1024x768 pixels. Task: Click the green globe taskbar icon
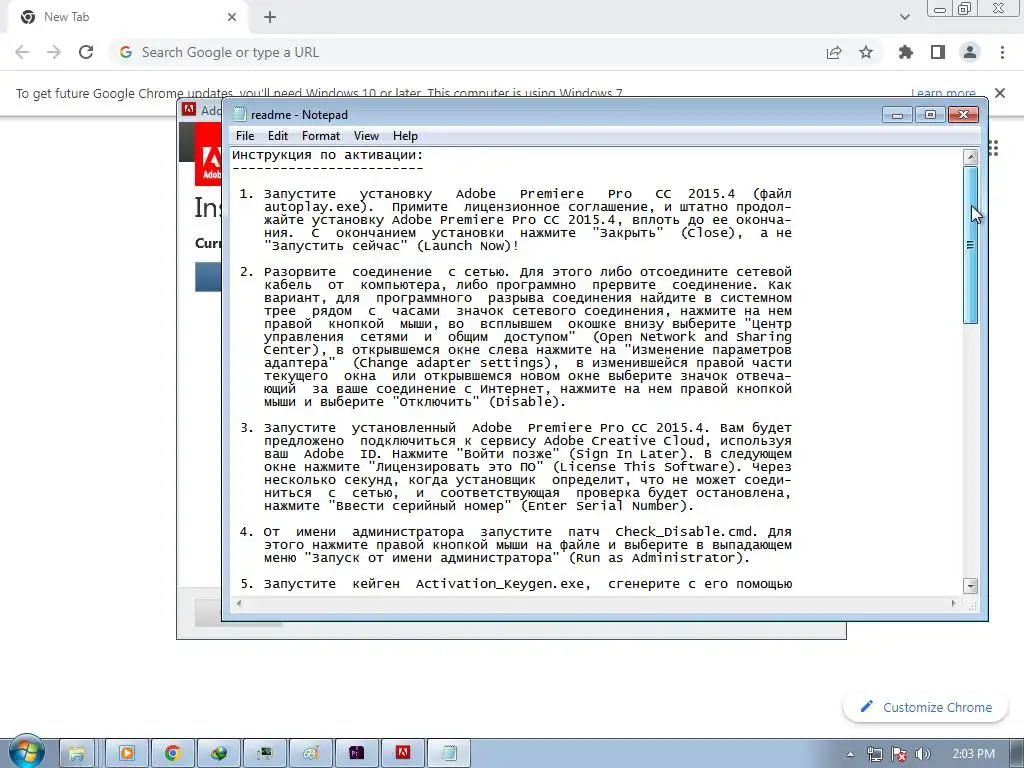point(219,754)
